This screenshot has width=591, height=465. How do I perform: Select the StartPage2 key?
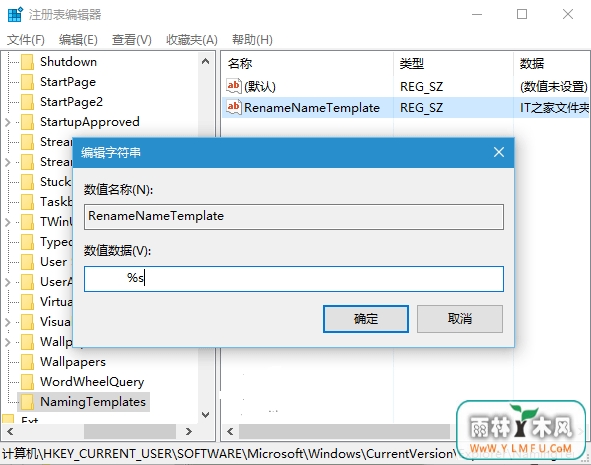point(71,102)
